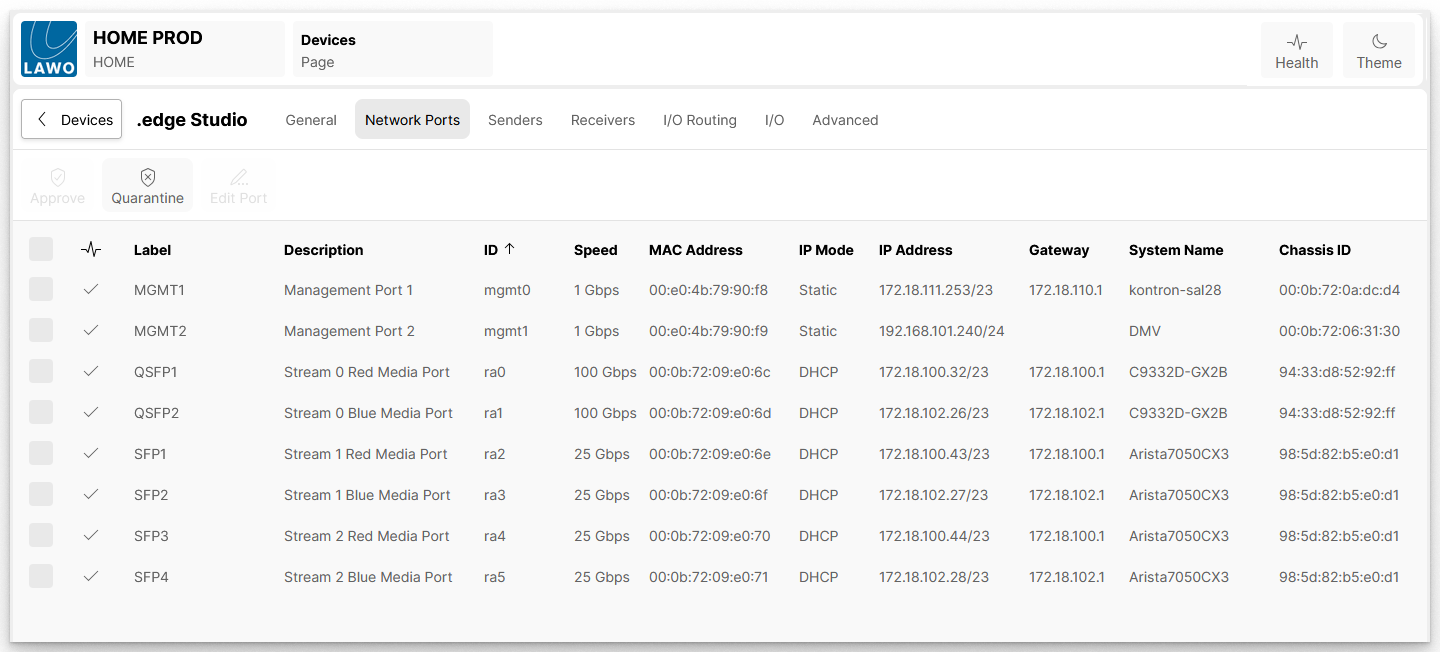
Task: Click the Quarantine shield icon
Action: (148, 178)
